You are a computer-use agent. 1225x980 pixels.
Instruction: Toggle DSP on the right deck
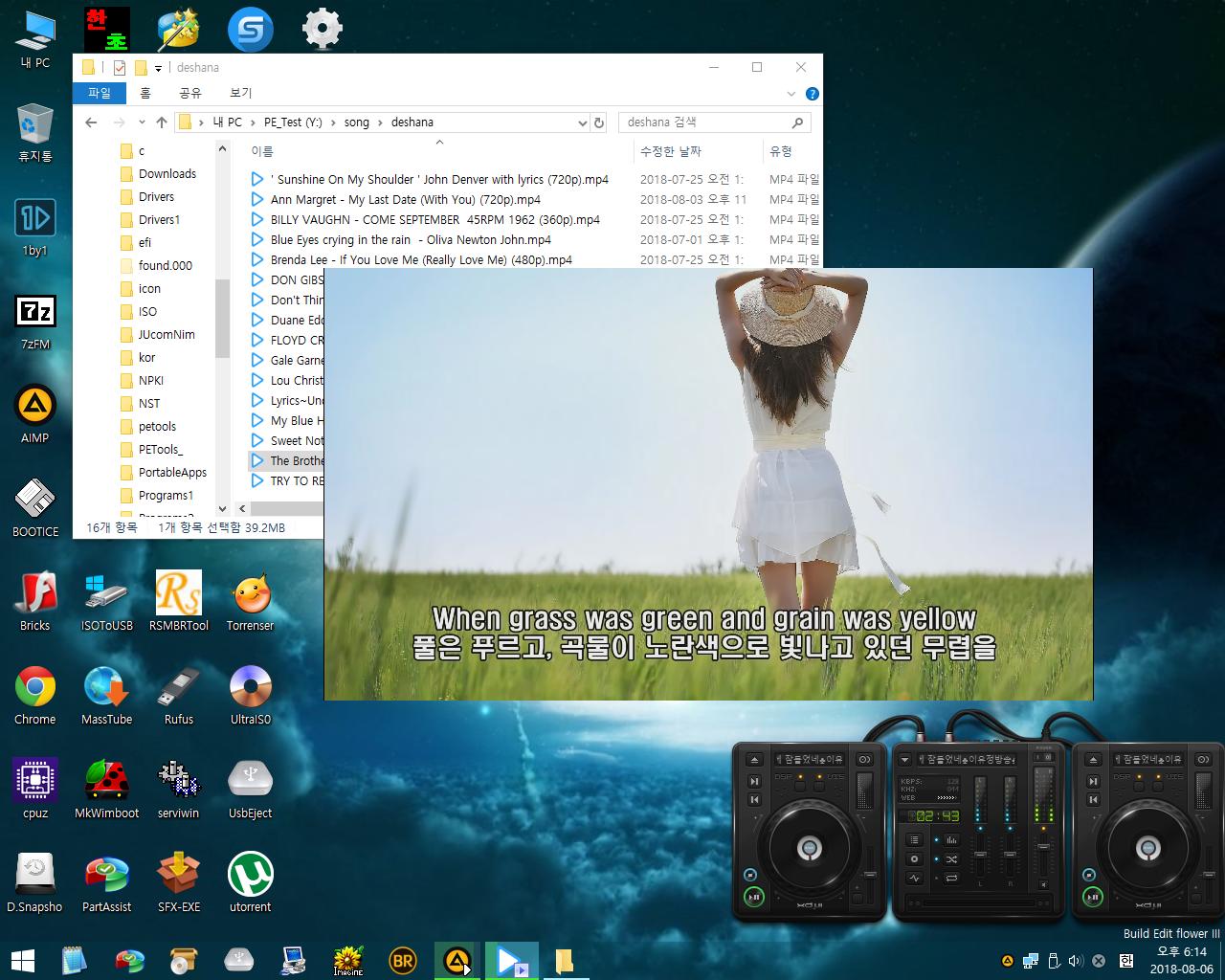(1139, 786)
